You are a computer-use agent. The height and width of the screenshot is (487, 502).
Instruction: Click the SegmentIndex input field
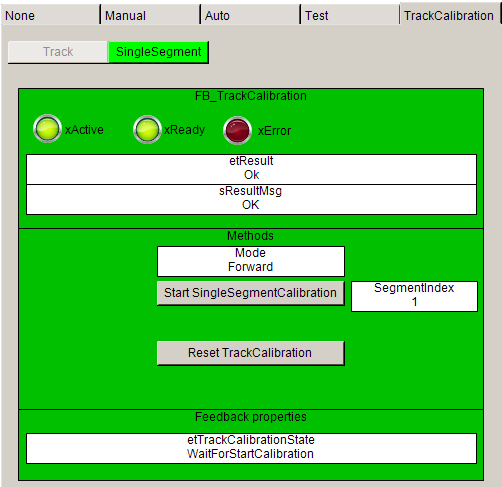point(414,296)
